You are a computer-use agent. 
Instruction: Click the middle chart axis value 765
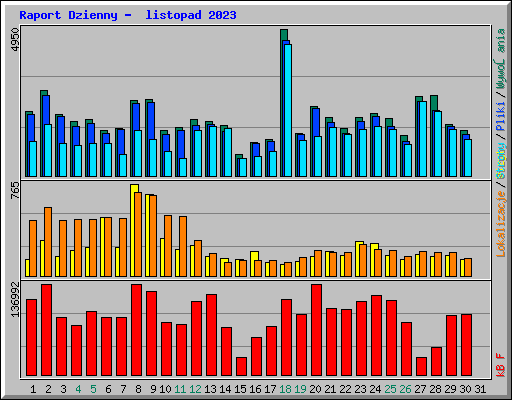(15, 191)
